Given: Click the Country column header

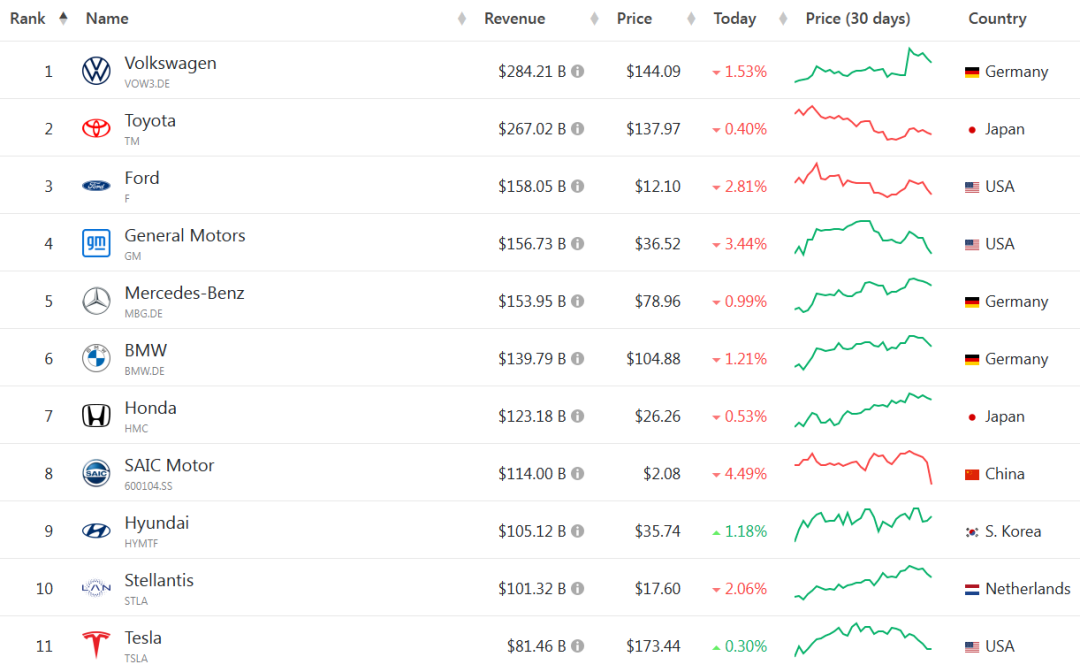Looking at the screenshot, I should click(x=997, y=19).
